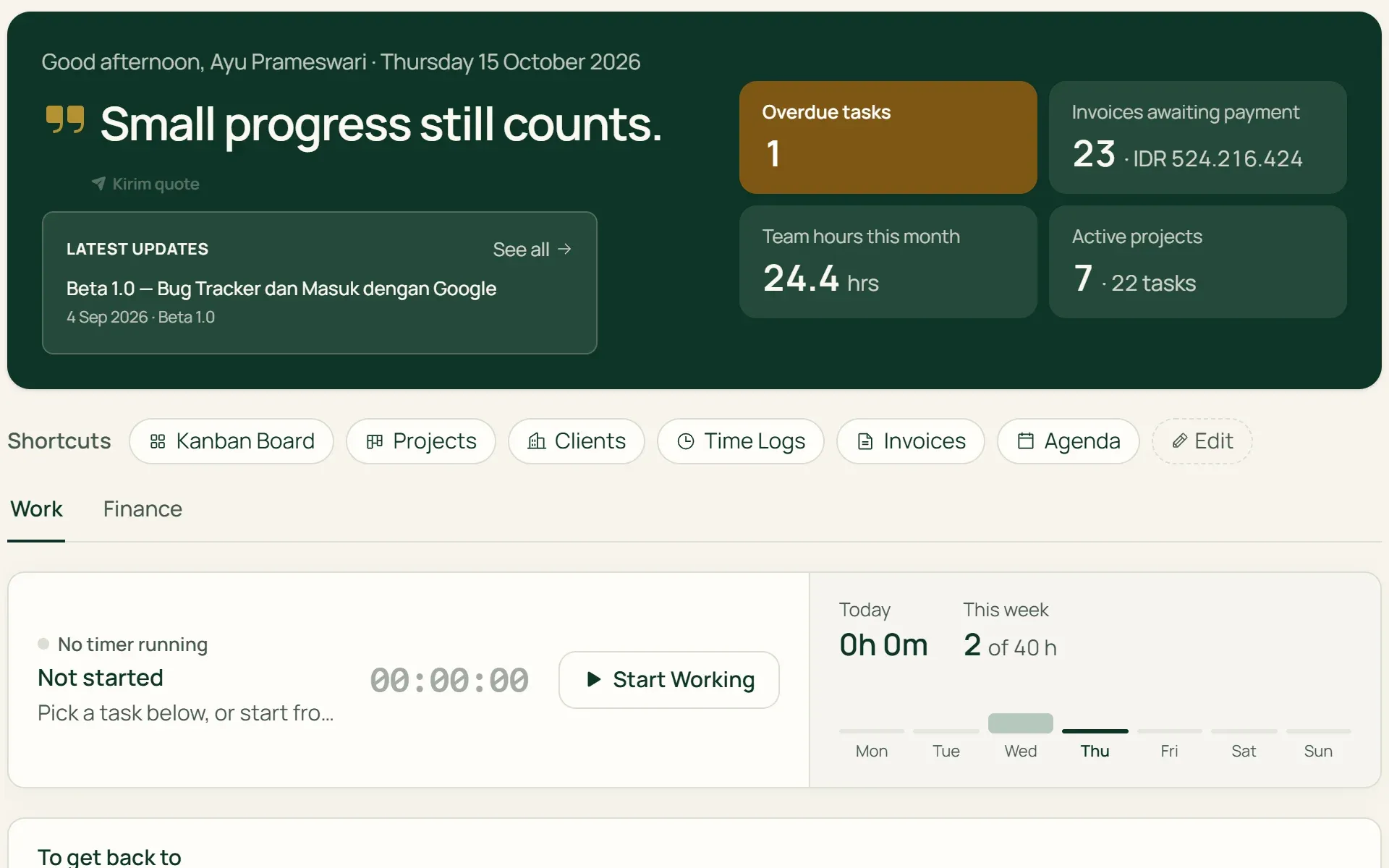
Task: Click the Agenda calendar icon
Action: [1025, 441]
